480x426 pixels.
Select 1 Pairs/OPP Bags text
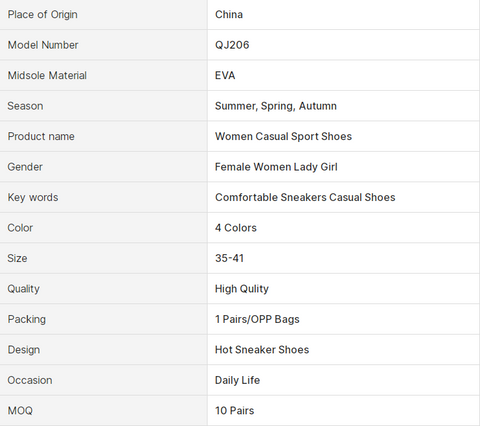257,319
